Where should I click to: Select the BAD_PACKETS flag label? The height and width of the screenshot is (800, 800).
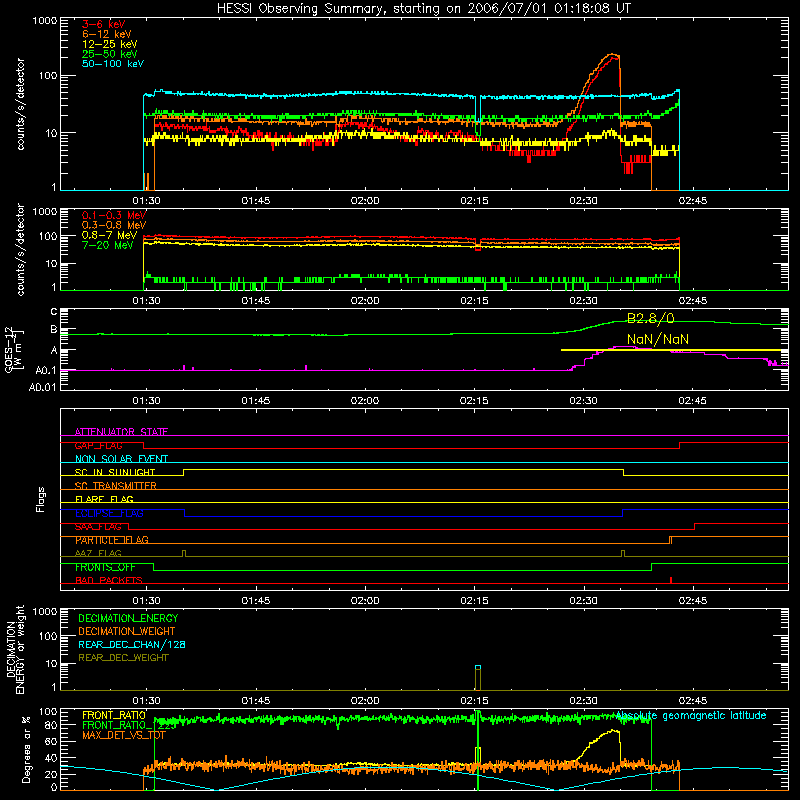point(109,580)
